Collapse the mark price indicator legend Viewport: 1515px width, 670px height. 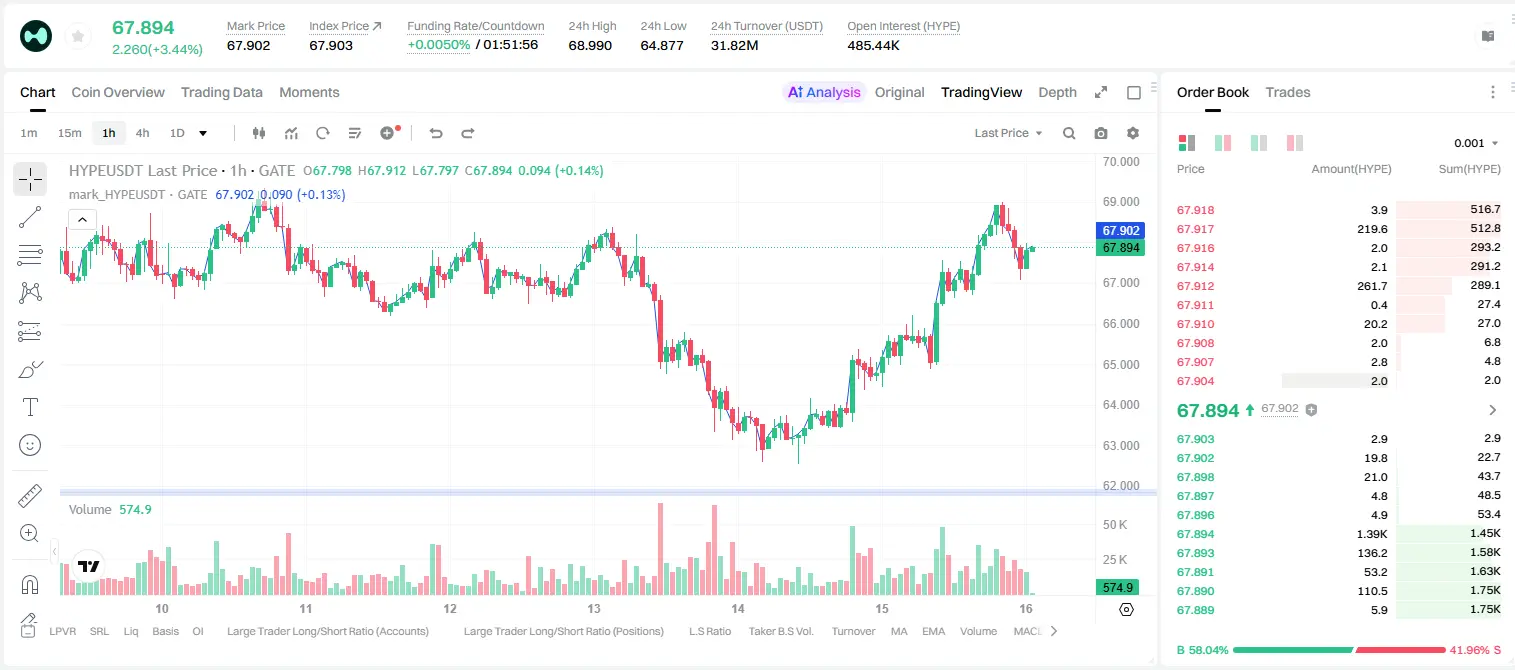[82, 219]
